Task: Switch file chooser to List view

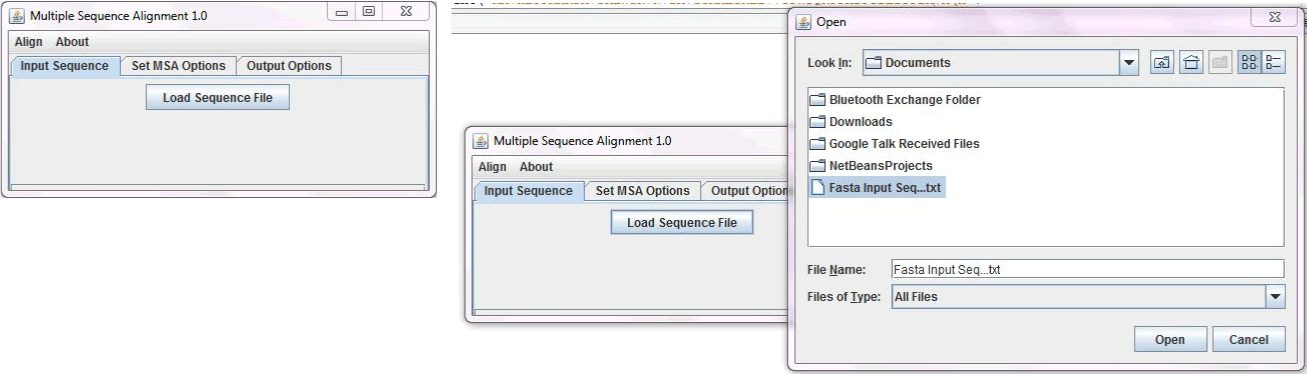Action: pyautogui.click(x=1250, y=63)
